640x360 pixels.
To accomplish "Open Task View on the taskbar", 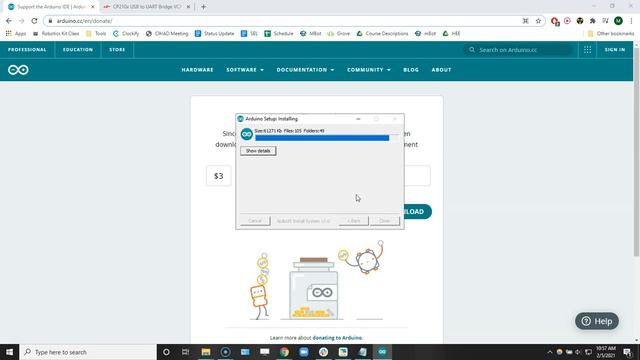I will [186, 352].
